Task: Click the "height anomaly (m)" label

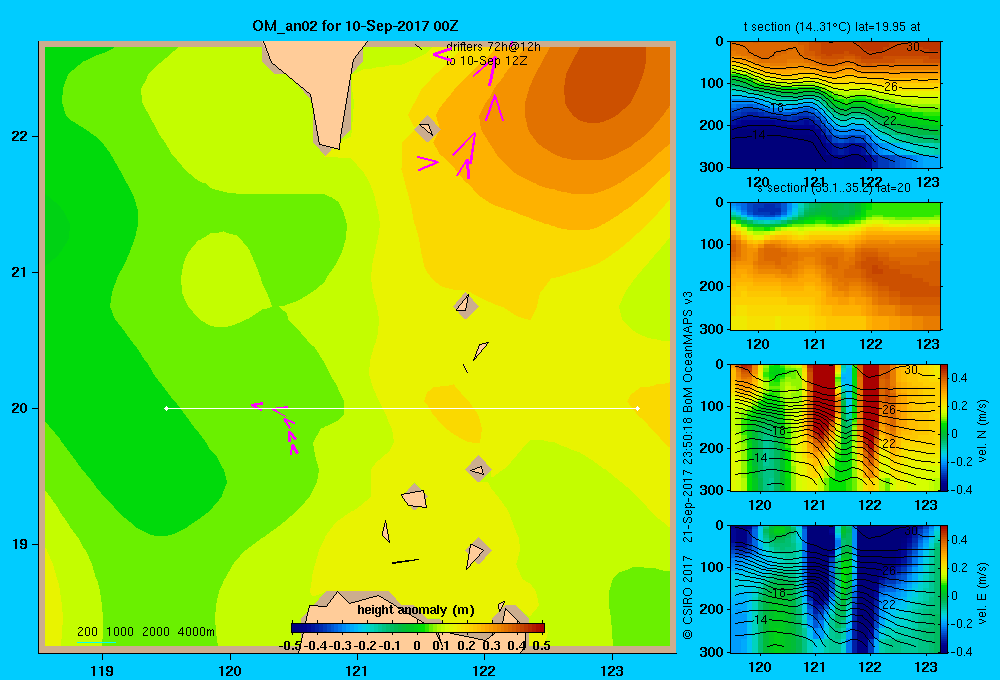Action: (416, 610)
